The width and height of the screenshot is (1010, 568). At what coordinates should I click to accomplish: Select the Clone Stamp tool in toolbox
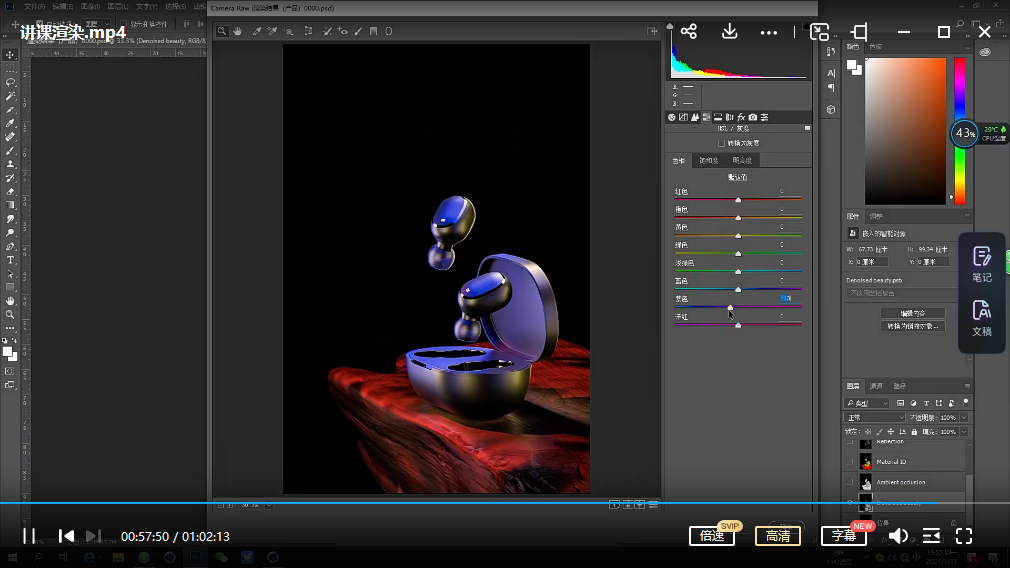click(10, 164)
